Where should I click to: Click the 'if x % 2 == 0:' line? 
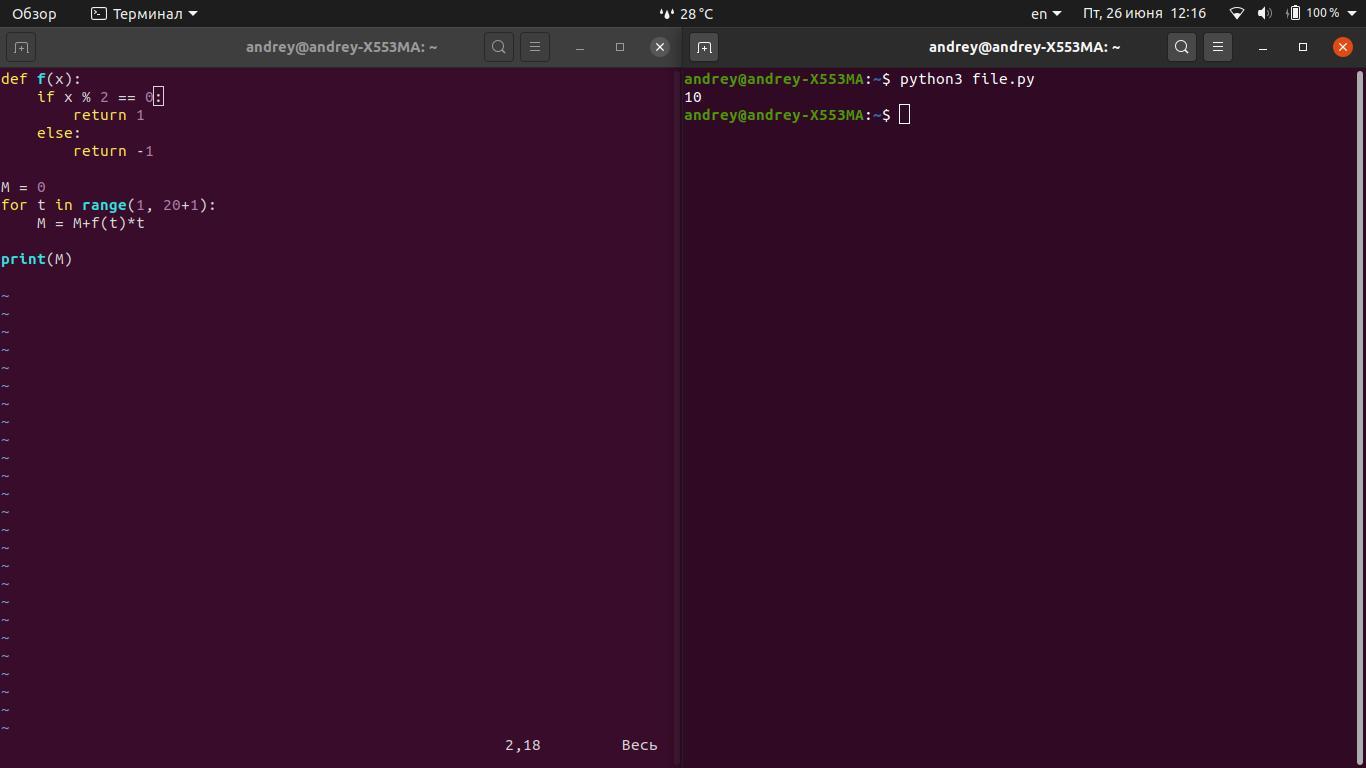[x=100, y=97]
